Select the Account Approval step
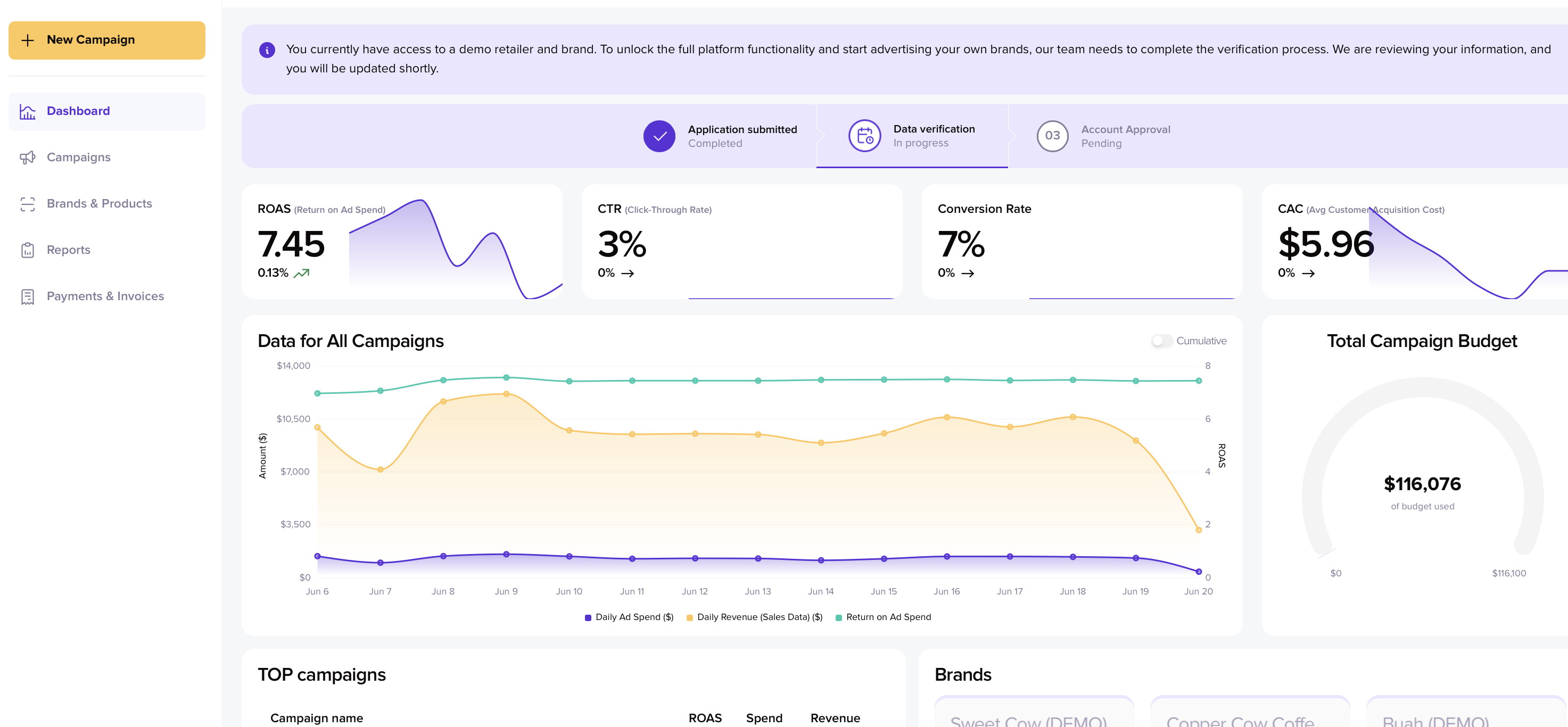The width and height of the screenshot is (1568, 727). click(1102, 136)
